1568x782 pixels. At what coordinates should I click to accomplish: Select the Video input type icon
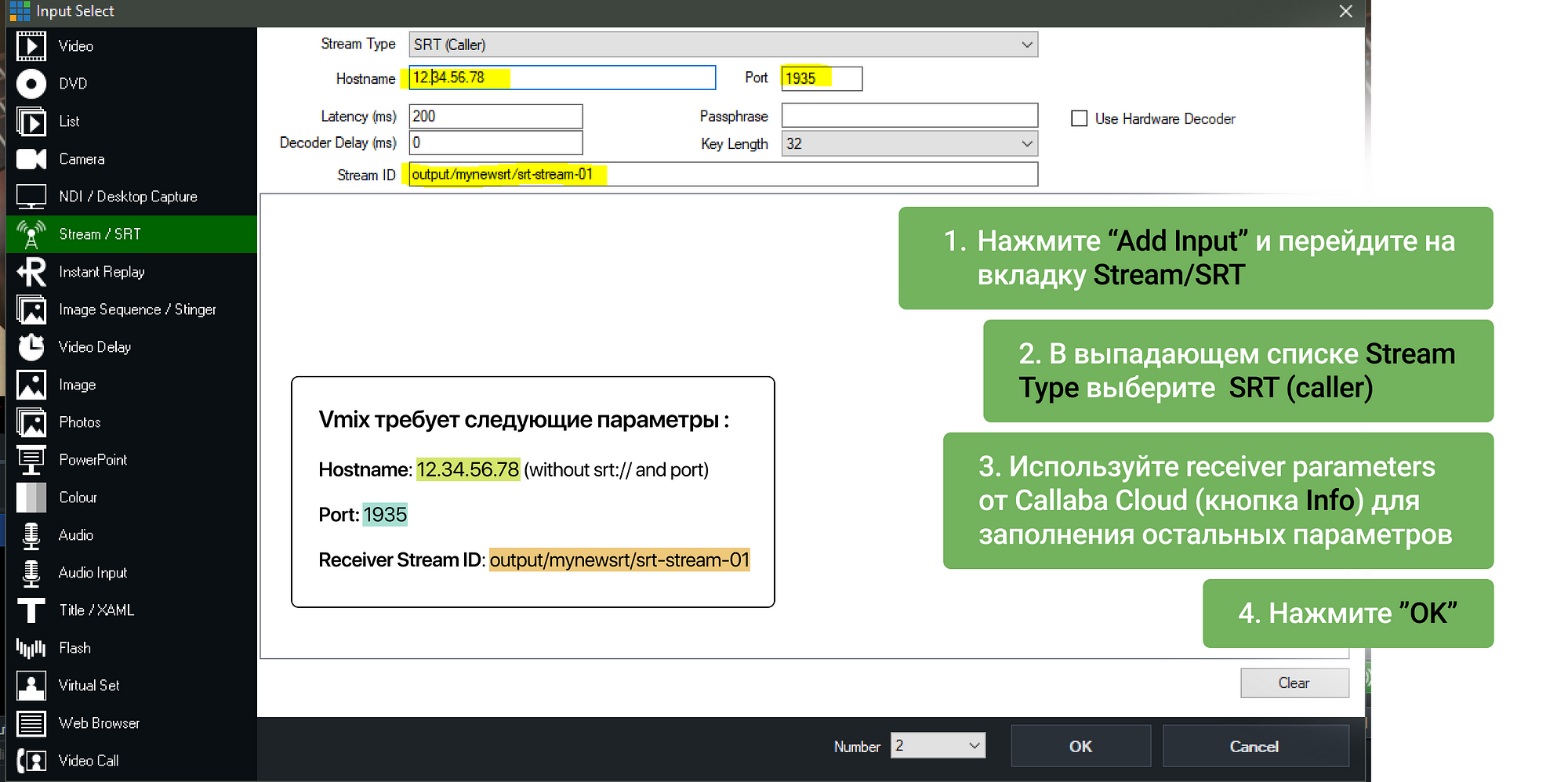tap(31, 45)
